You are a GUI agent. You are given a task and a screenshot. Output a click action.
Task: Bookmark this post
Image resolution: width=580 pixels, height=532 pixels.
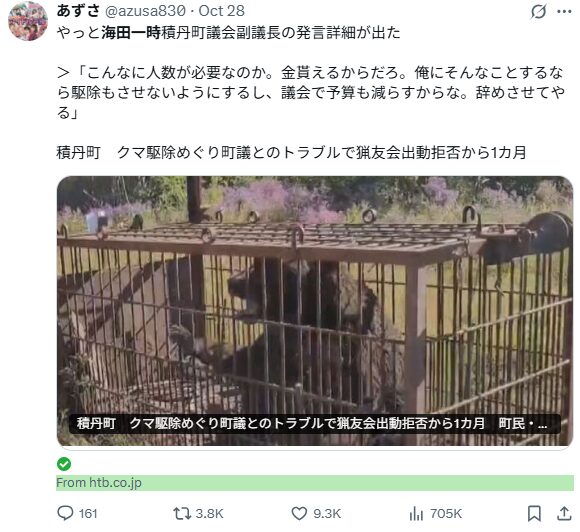tap(534, 514)
